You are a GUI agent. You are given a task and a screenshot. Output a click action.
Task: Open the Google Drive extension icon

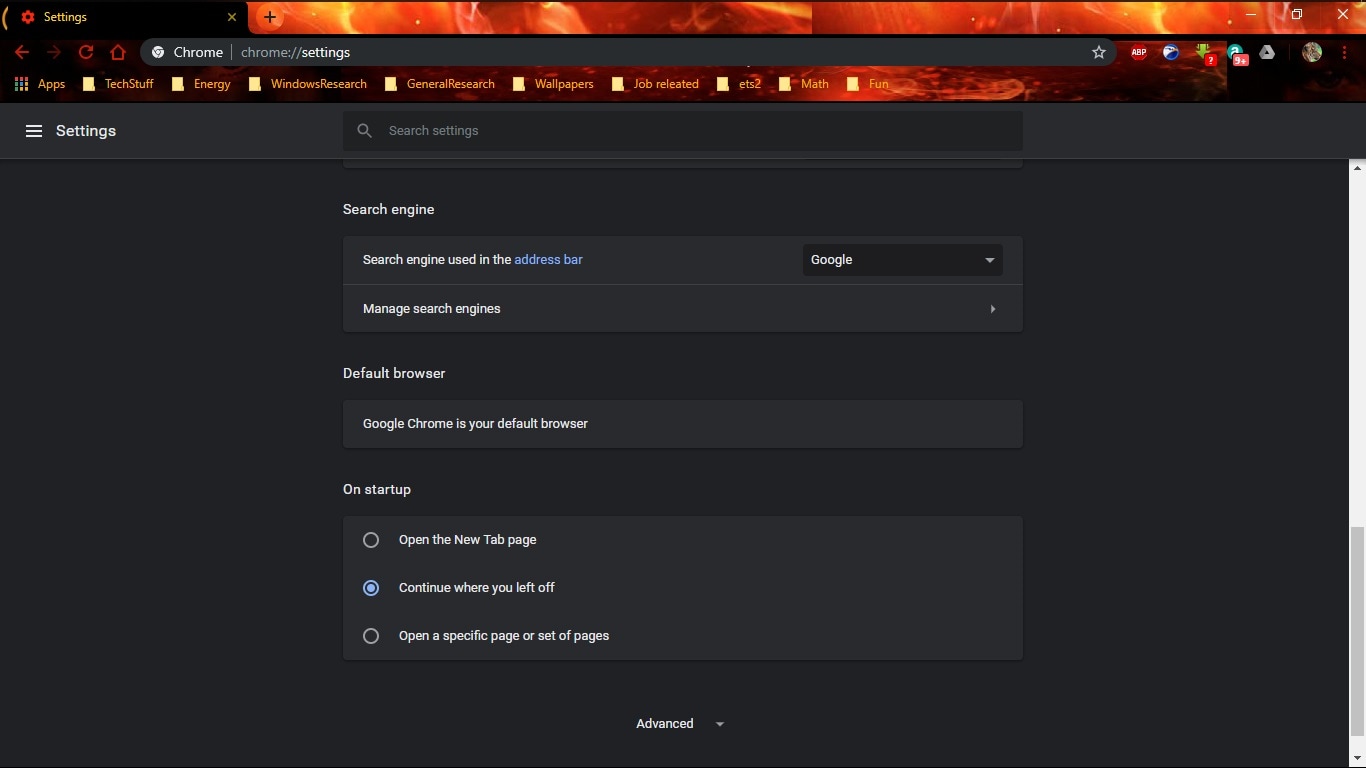point(1270,52)
